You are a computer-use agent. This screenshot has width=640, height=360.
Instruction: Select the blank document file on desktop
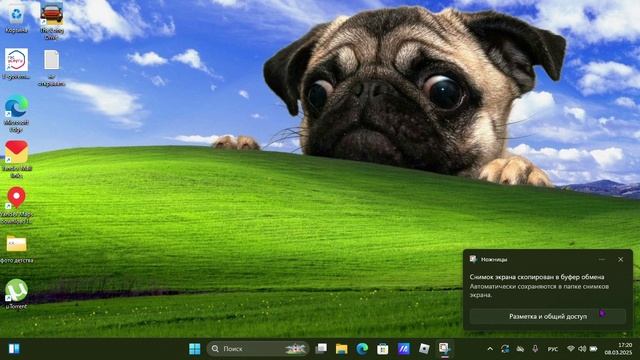(51, 67)
